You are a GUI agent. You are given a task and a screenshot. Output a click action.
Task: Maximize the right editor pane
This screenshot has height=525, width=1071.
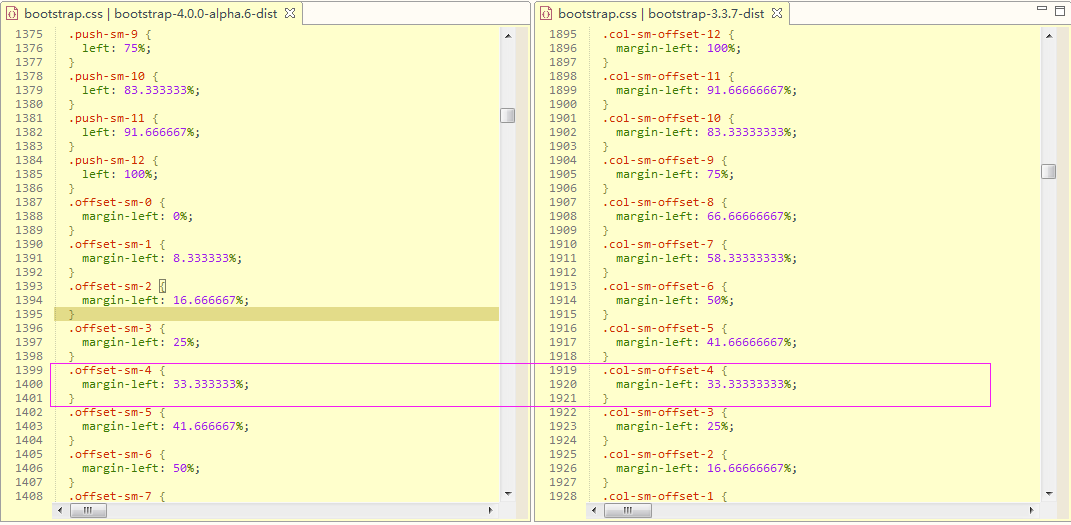click(x=1059, y=9)
